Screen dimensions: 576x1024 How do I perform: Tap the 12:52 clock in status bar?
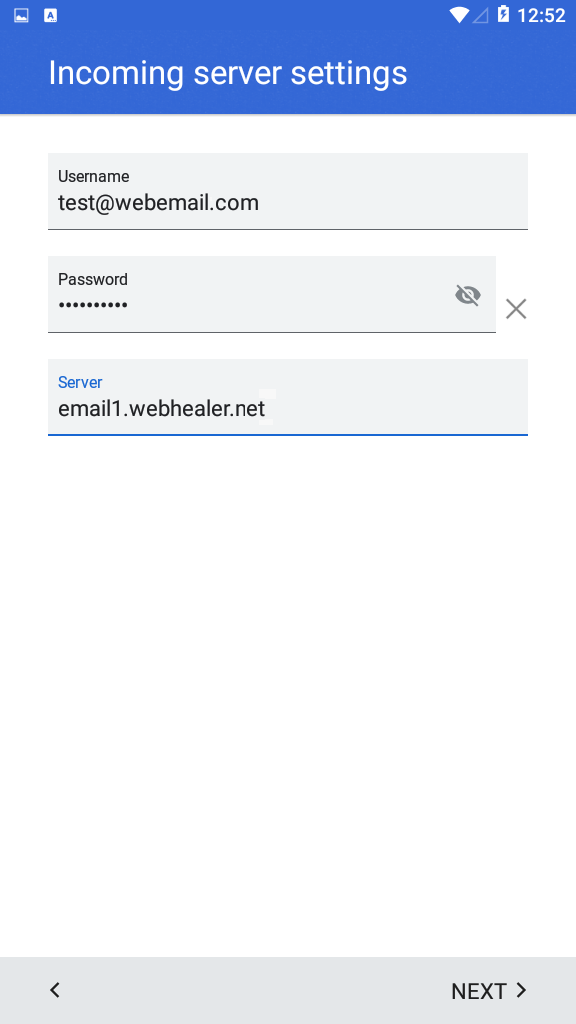541,15
